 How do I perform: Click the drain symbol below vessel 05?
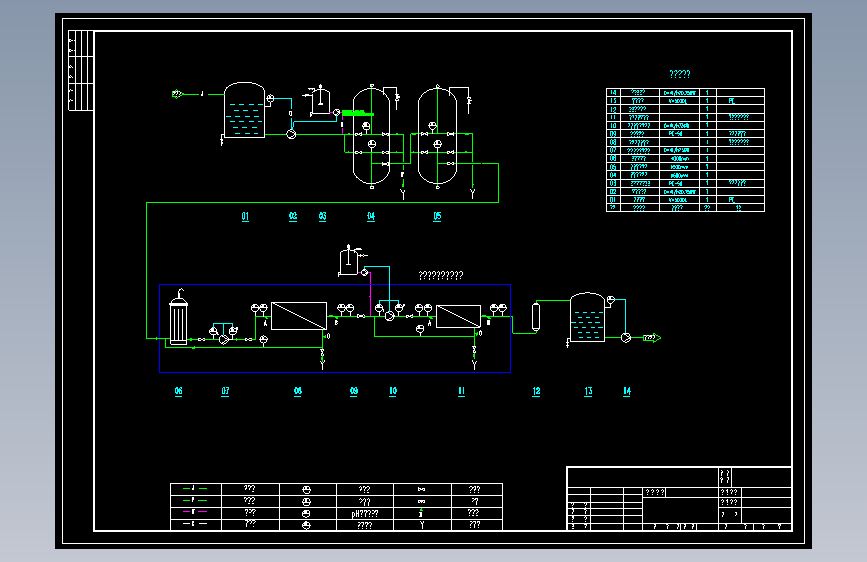[x=472, y=194]
